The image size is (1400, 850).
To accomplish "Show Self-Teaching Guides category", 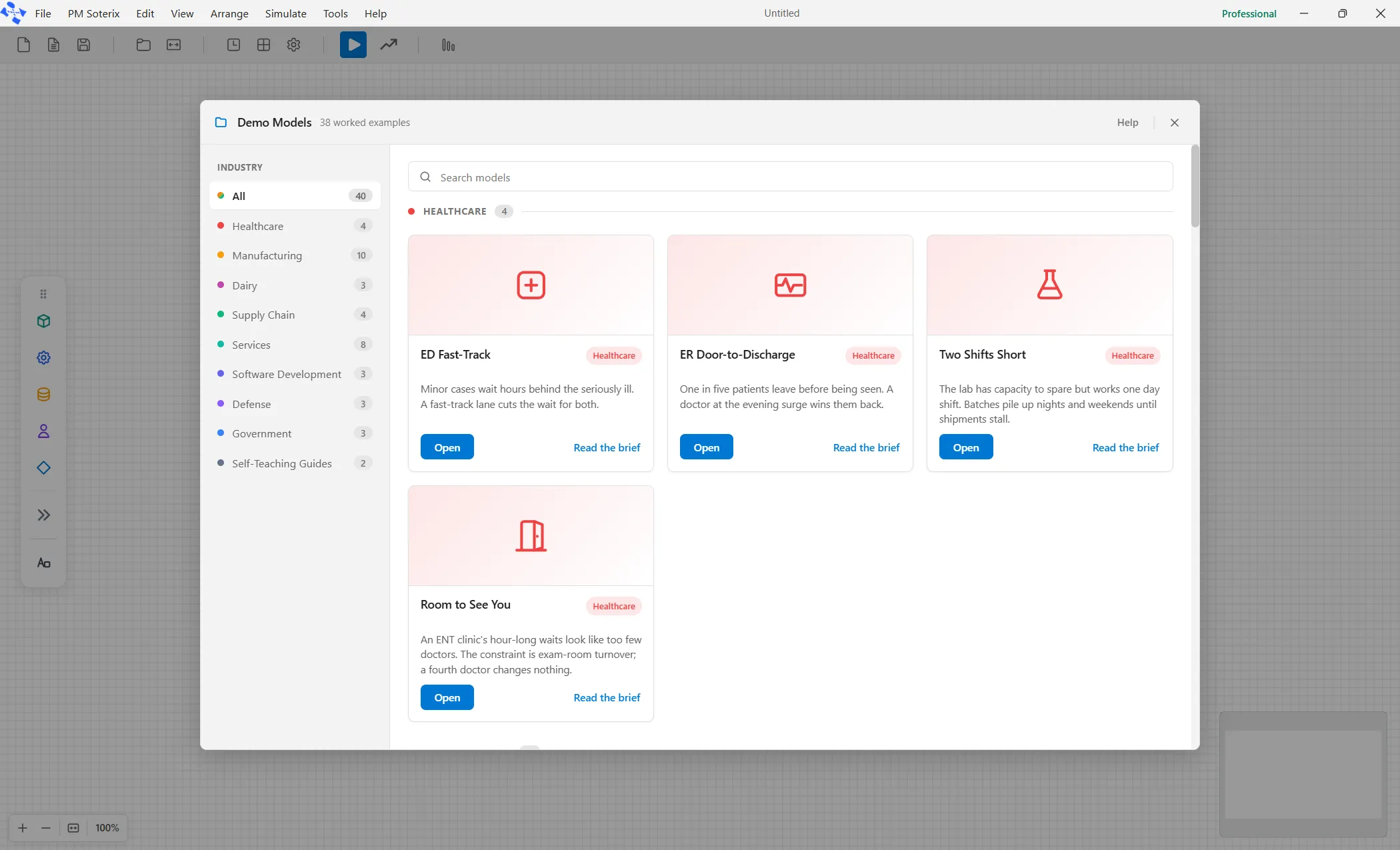I will (295, 463).
